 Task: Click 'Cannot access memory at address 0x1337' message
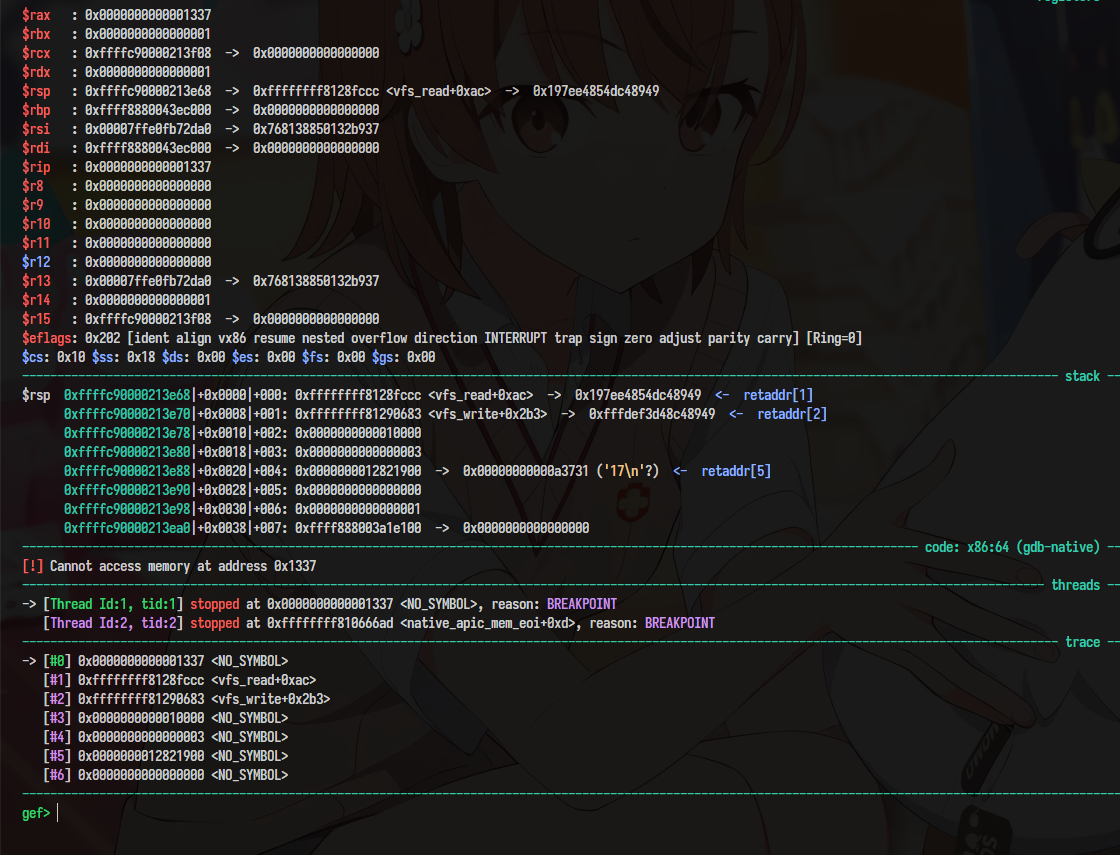pos(183,566)
